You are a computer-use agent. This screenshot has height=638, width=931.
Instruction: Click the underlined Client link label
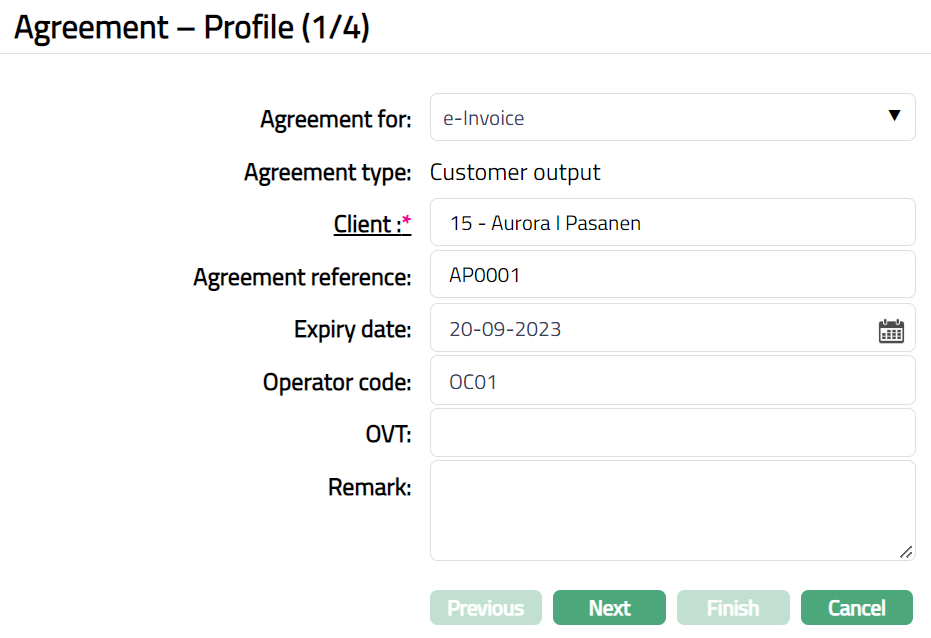point(367,224)
